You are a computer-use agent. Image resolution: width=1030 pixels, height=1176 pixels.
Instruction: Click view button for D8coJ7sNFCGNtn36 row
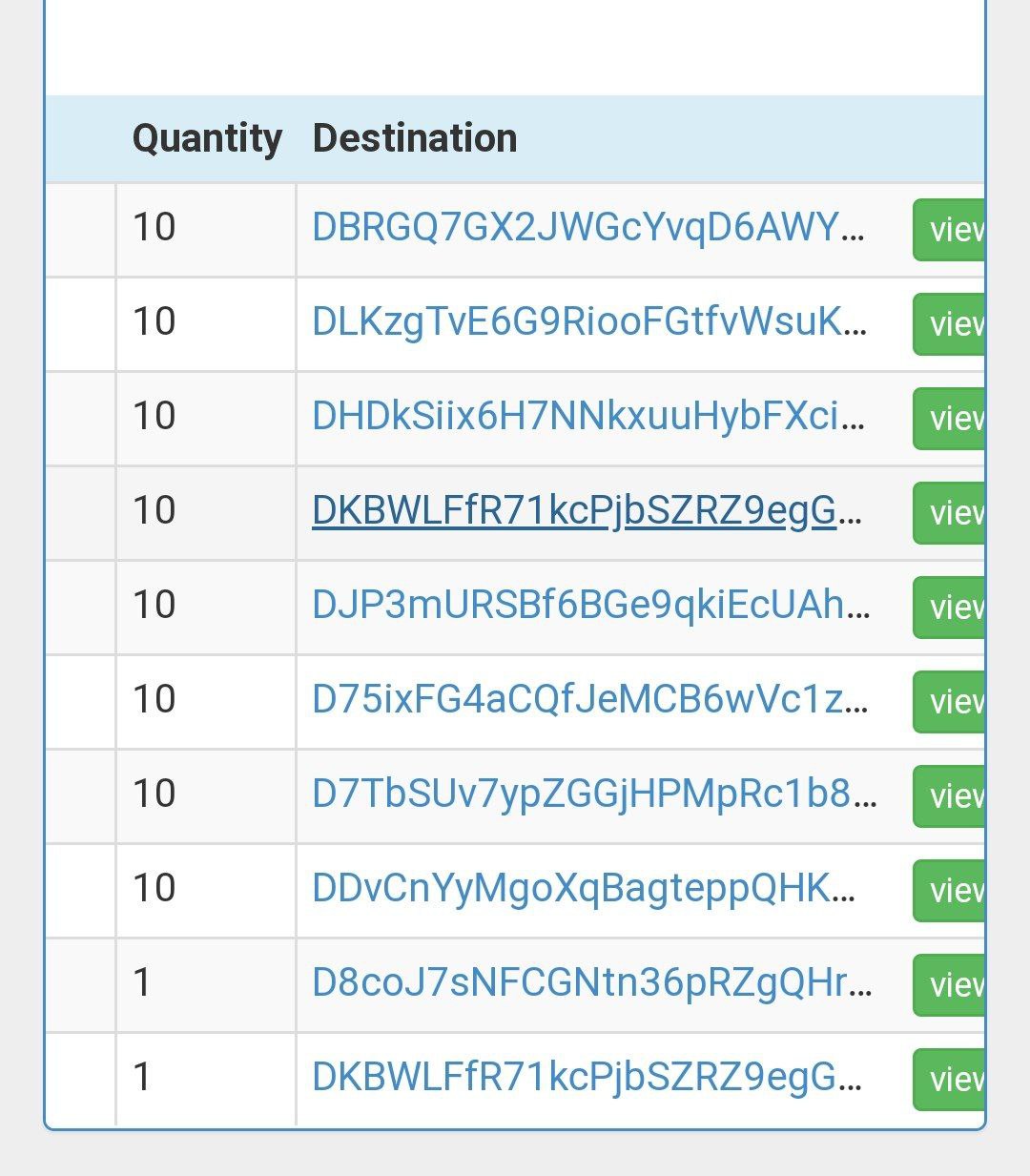click(x=949, y=985)
